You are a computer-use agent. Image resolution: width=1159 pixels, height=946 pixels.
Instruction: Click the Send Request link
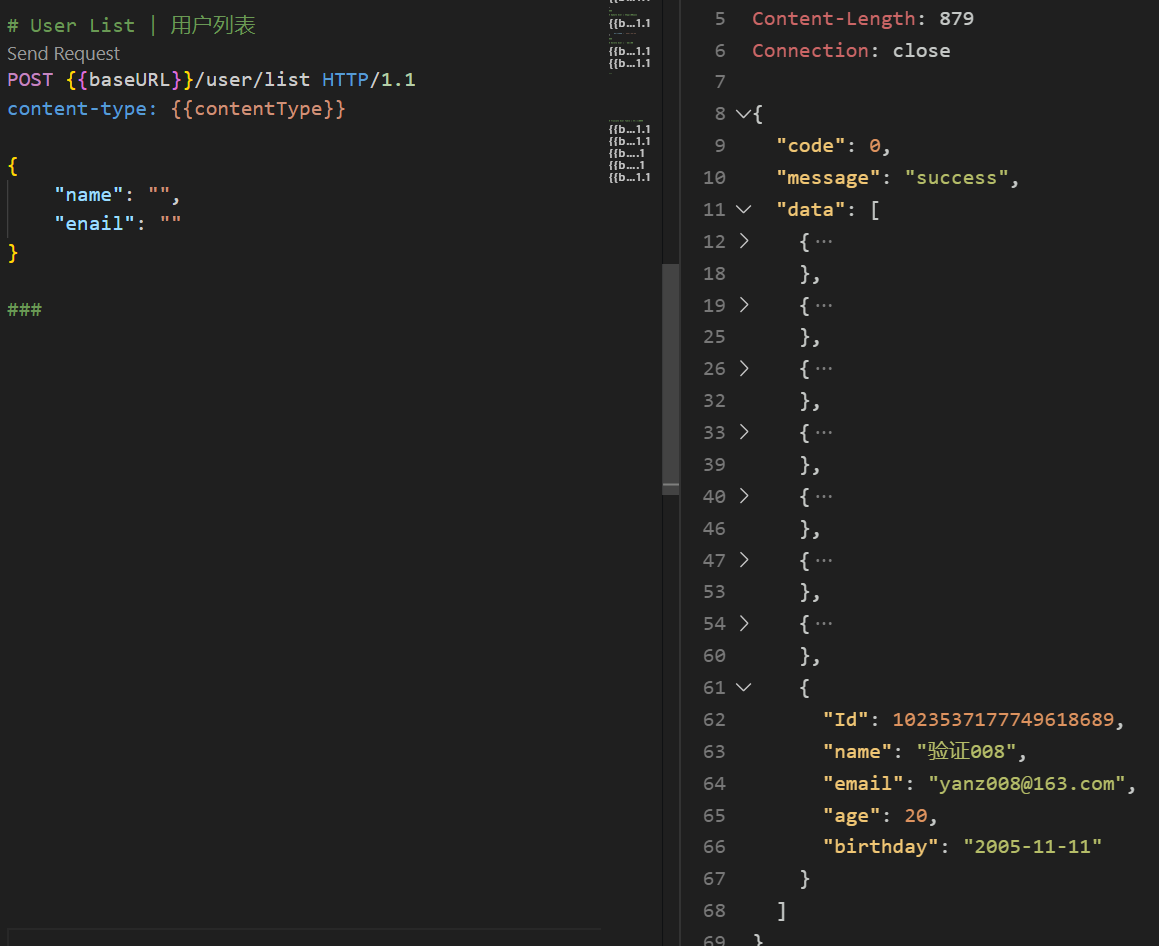pos(63,54)
